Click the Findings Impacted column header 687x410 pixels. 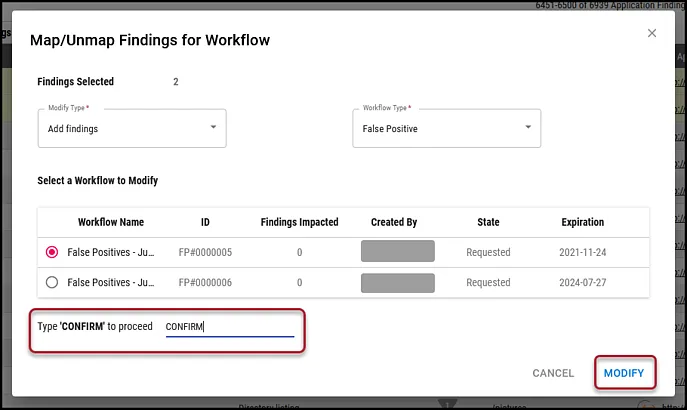pos(299,222)
